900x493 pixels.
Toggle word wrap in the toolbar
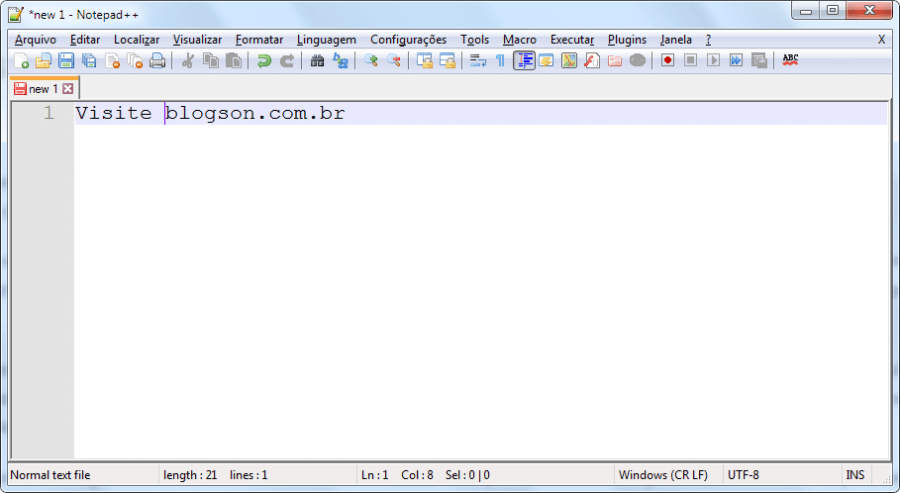[478, 60]
